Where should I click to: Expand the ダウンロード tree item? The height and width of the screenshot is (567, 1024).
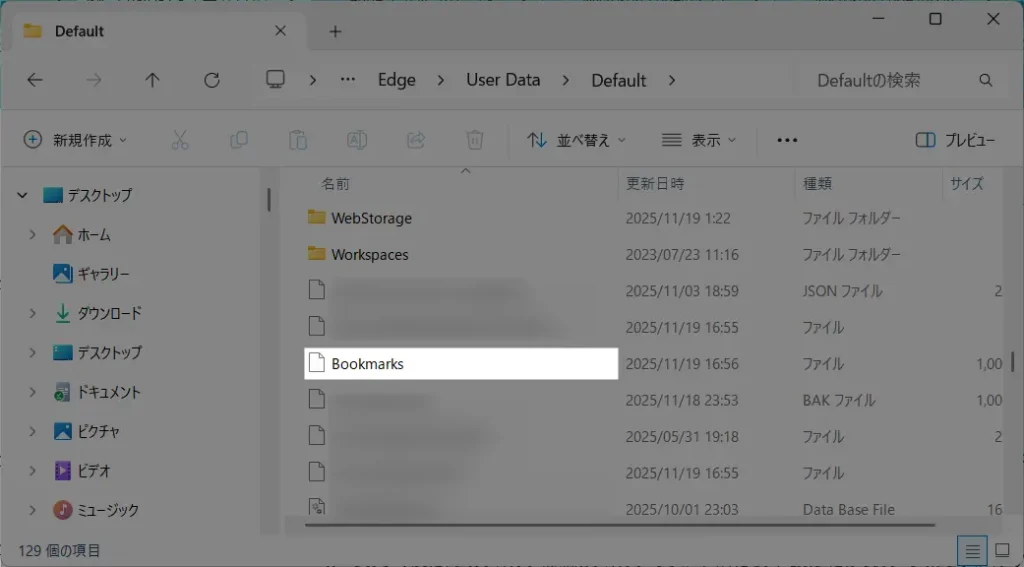33,313
